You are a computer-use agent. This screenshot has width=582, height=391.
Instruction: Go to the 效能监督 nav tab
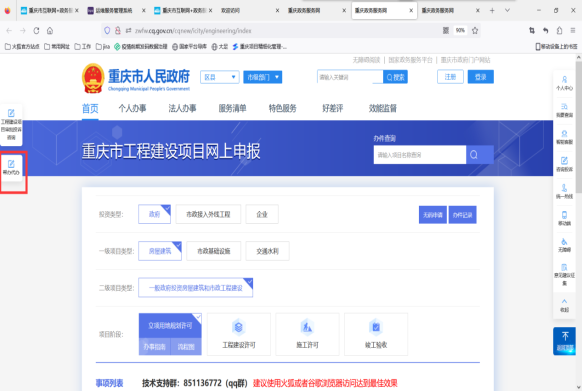click(x=383, y=108)
